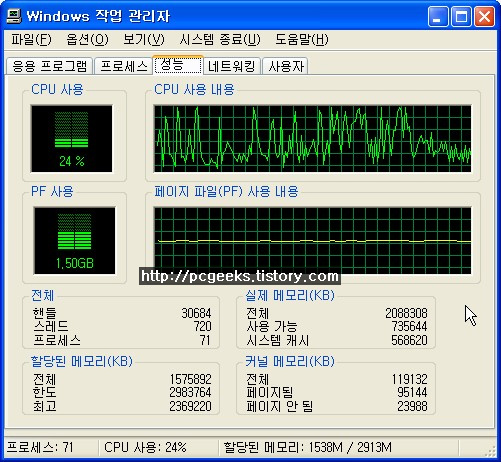The height and width of the screenshot is (462, 501).
Task: Click the Task Manager title bar icon
Action: [14, 16]
